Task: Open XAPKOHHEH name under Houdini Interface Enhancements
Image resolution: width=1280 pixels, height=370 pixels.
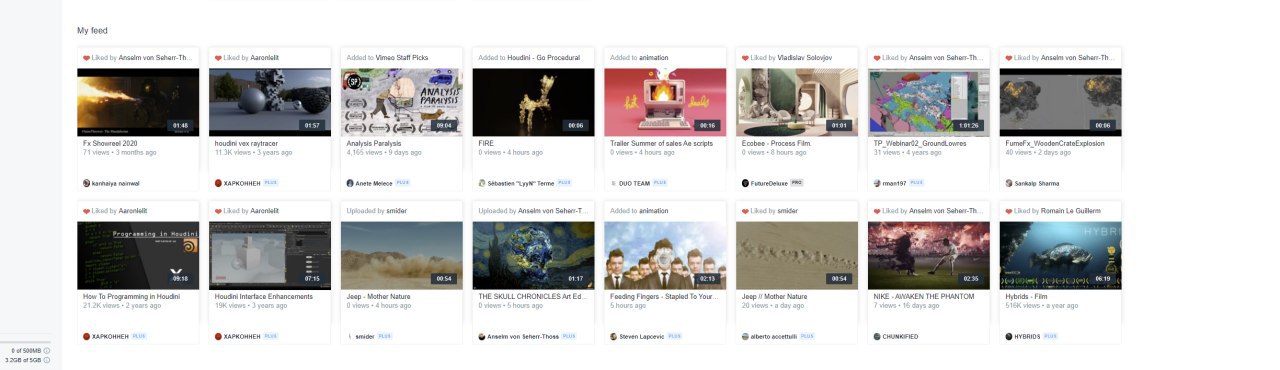Action: 243,336
